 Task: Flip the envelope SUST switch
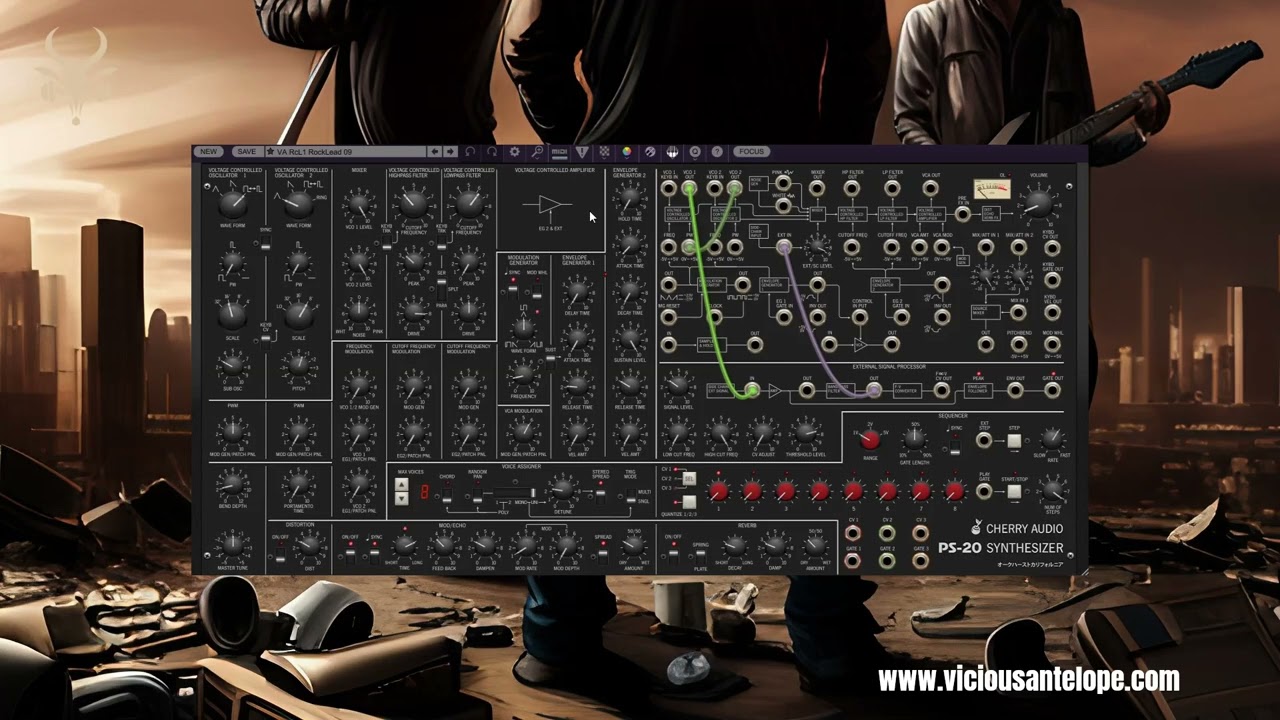coord(549,361)
